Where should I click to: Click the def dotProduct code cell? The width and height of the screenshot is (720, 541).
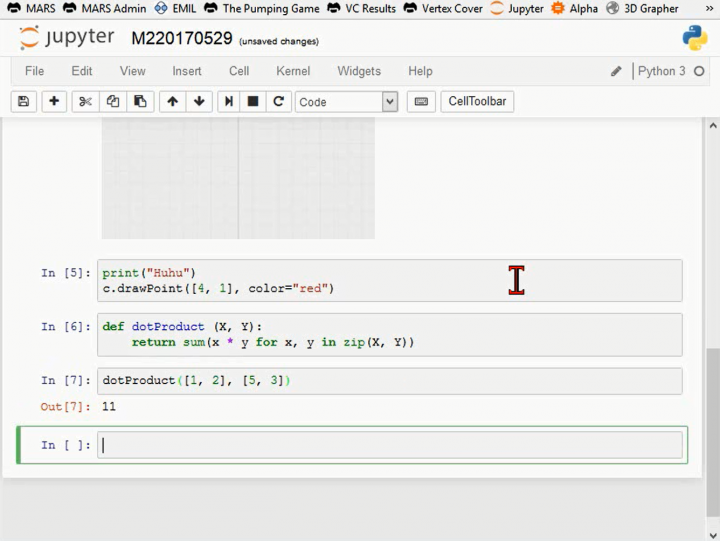pos(389,335)
